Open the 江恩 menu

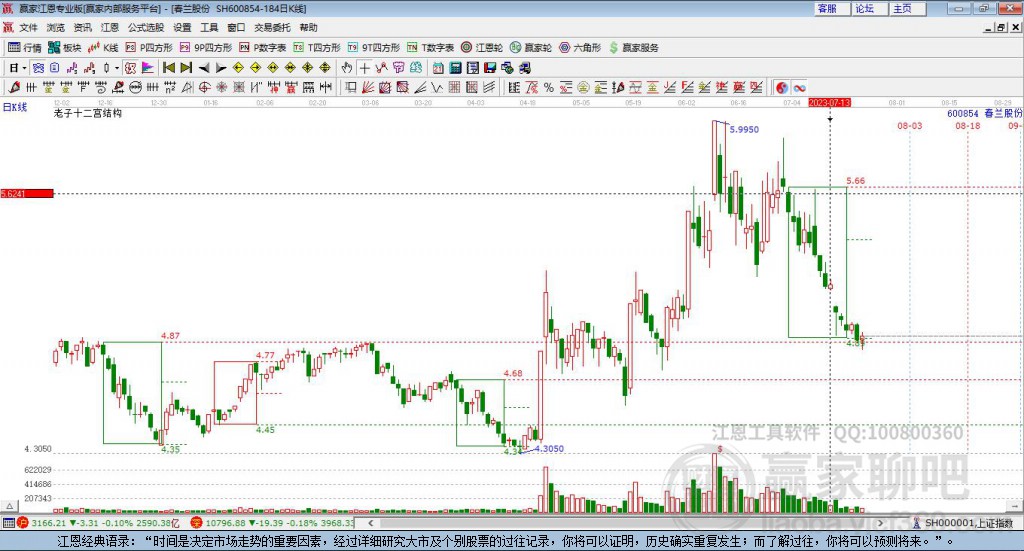point(110,27)
